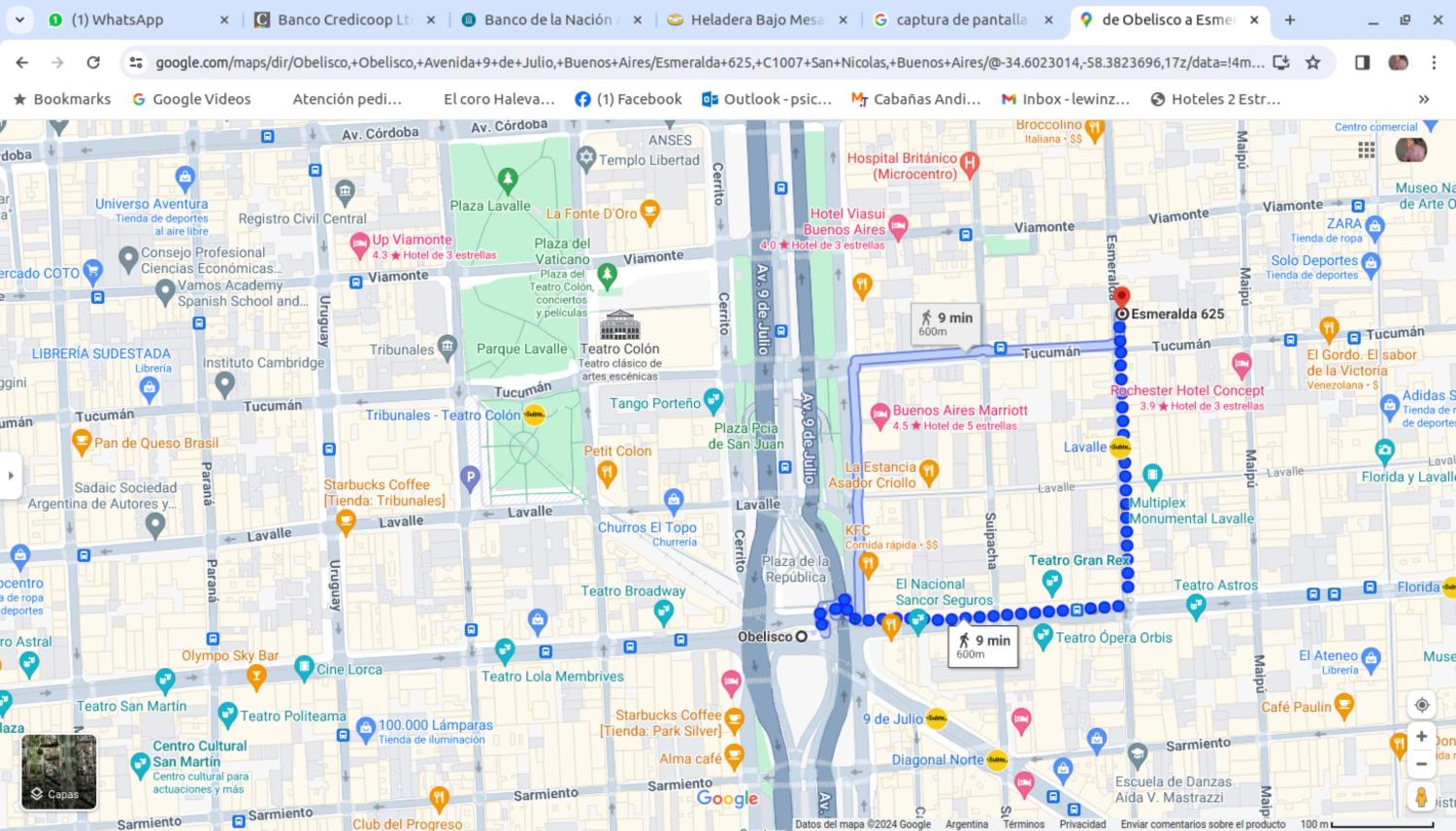Expand the collapsed directions side panel
The height and width of the screenshot is (831, 1456).
[10, 475]
